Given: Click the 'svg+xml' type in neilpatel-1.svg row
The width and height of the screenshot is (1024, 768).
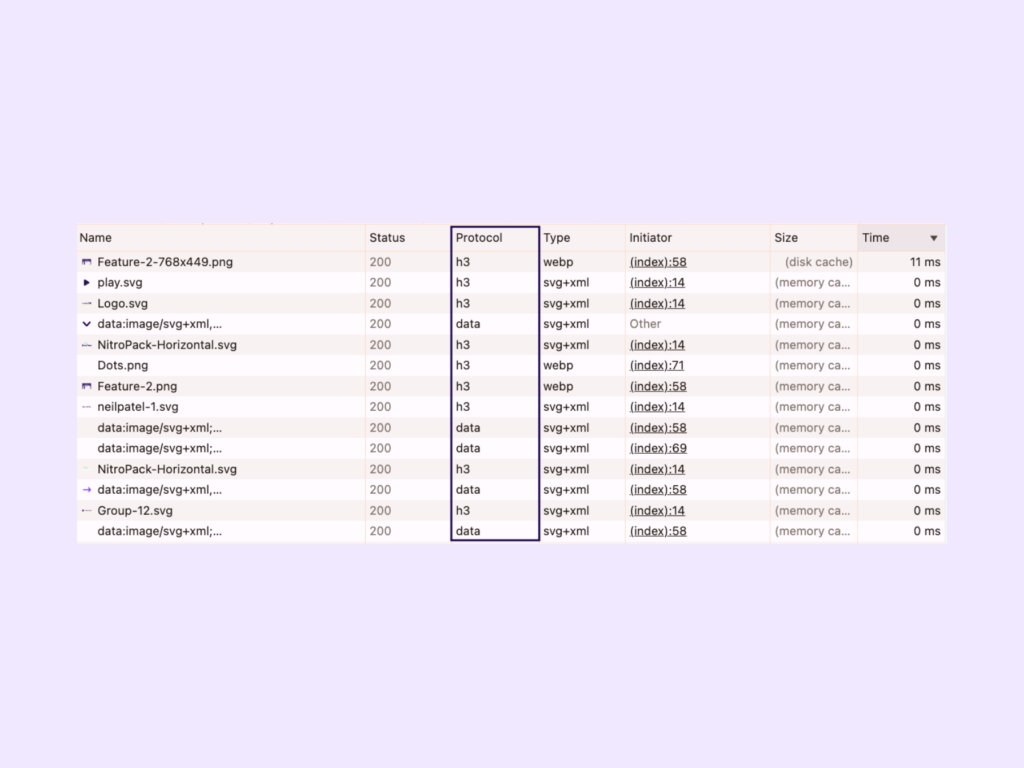Looking at the screenshot, I should tap(566, 407).
